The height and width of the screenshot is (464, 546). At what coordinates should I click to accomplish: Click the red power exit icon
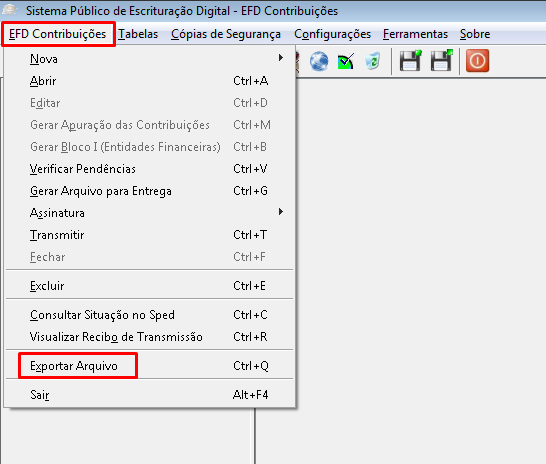point(477,61)
